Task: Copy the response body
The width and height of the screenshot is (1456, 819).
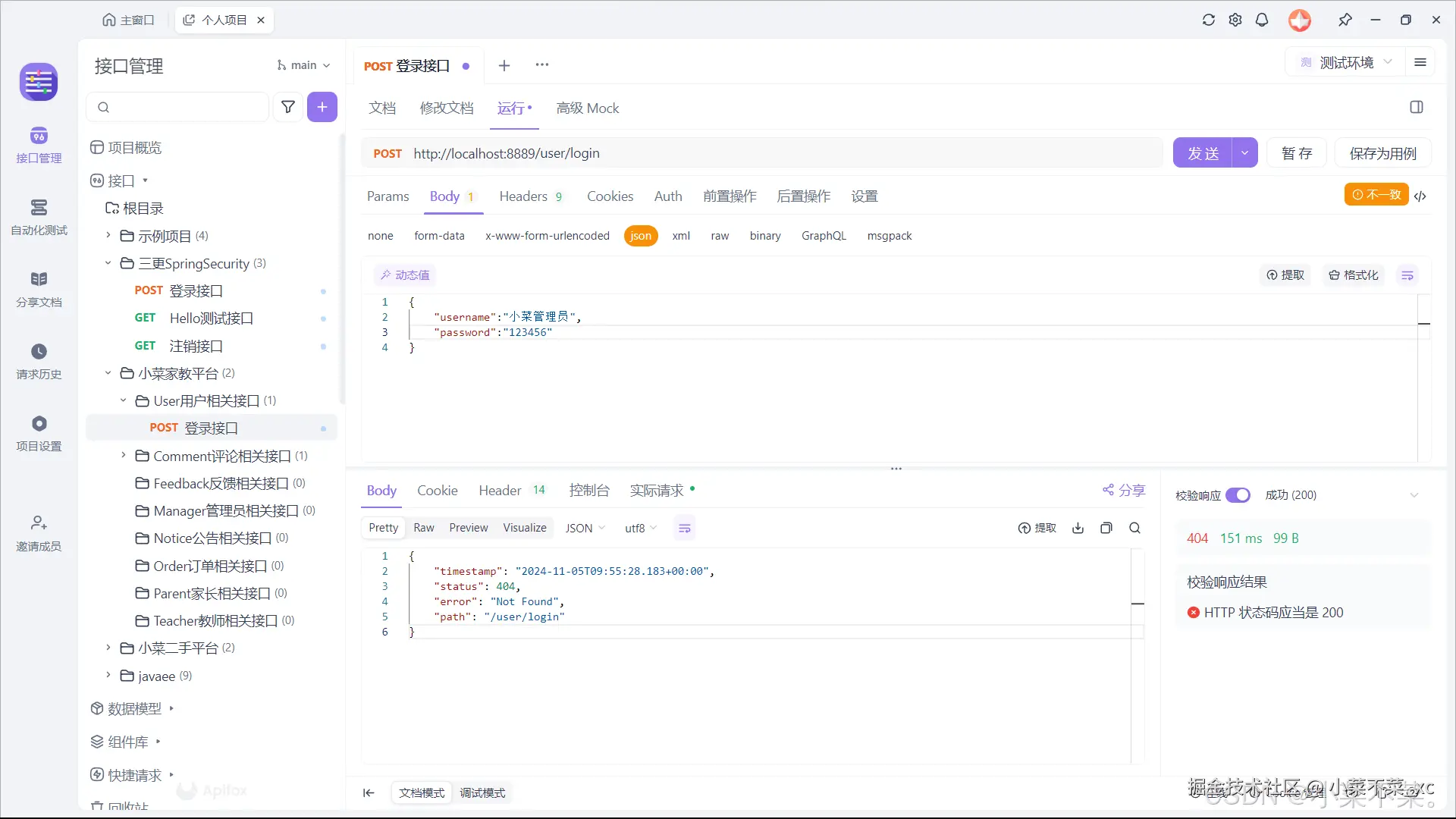Action: pyautogui.click(x=1106, y=528)
